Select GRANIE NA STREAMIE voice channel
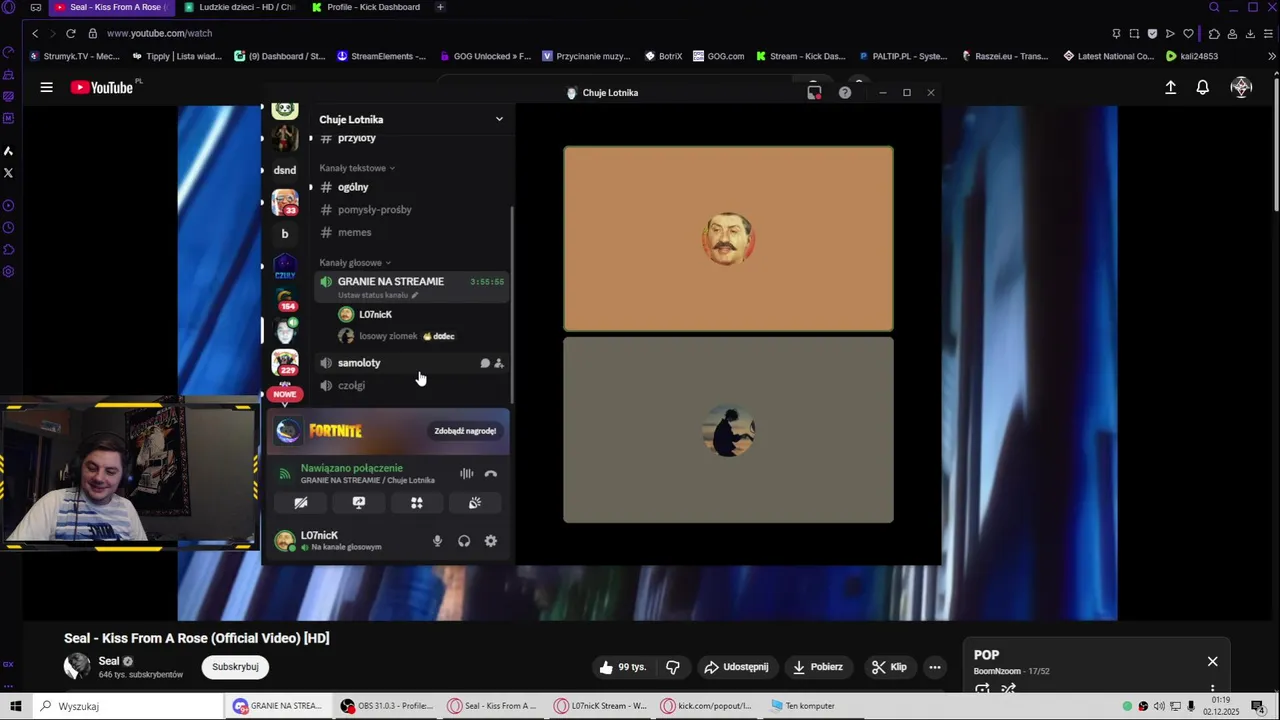1280x720 pixels. coord(390,282)
